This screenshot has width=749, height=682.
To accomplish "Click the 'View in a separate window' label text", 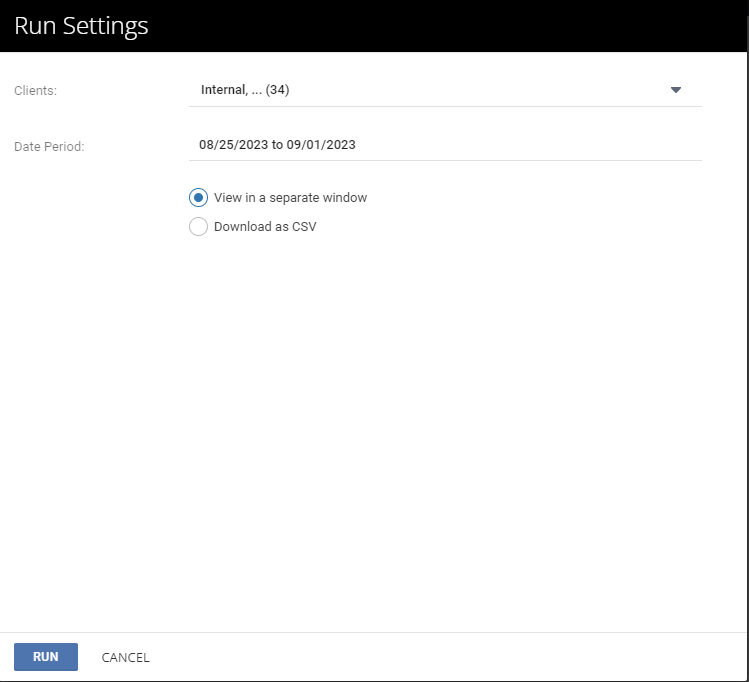I will pyautogui.click(x=290, y=198).
